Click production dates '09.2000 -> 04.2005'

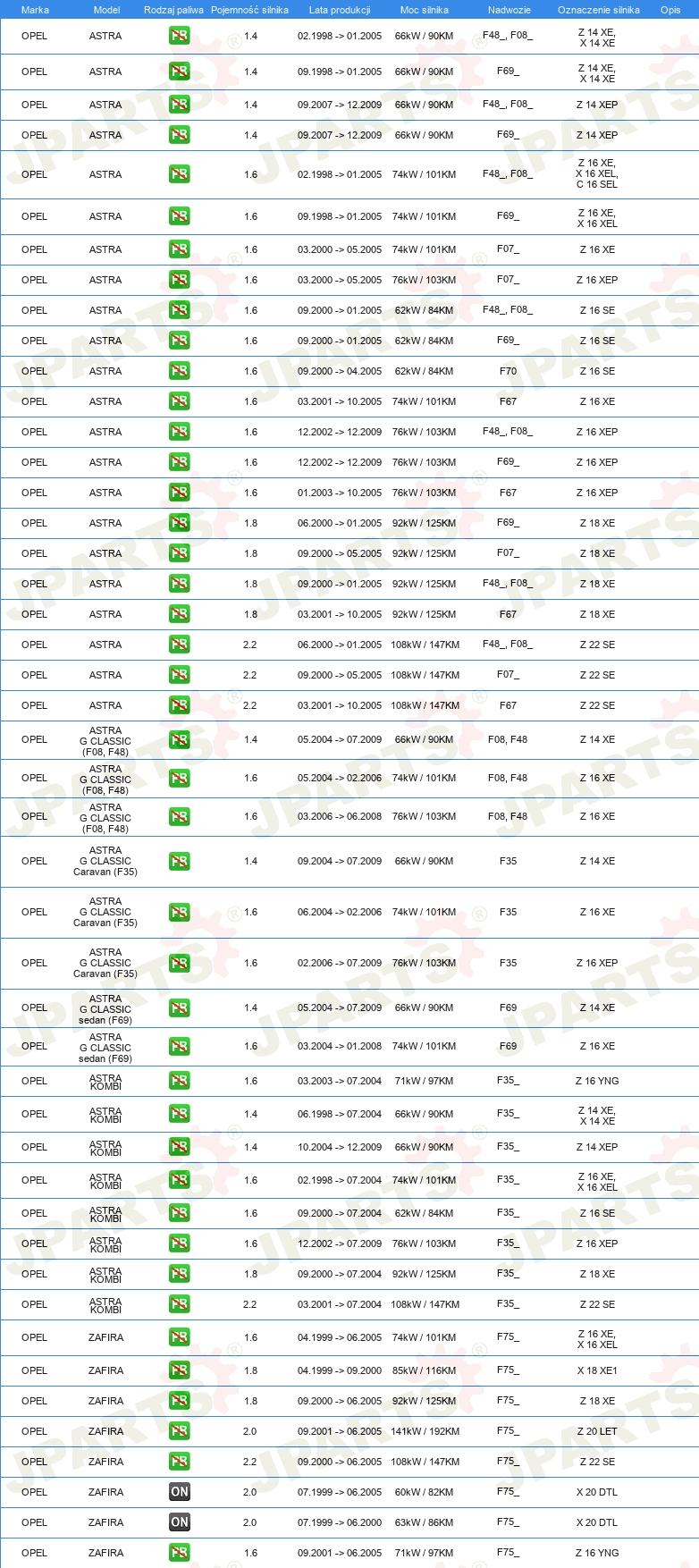pos(340,371)
